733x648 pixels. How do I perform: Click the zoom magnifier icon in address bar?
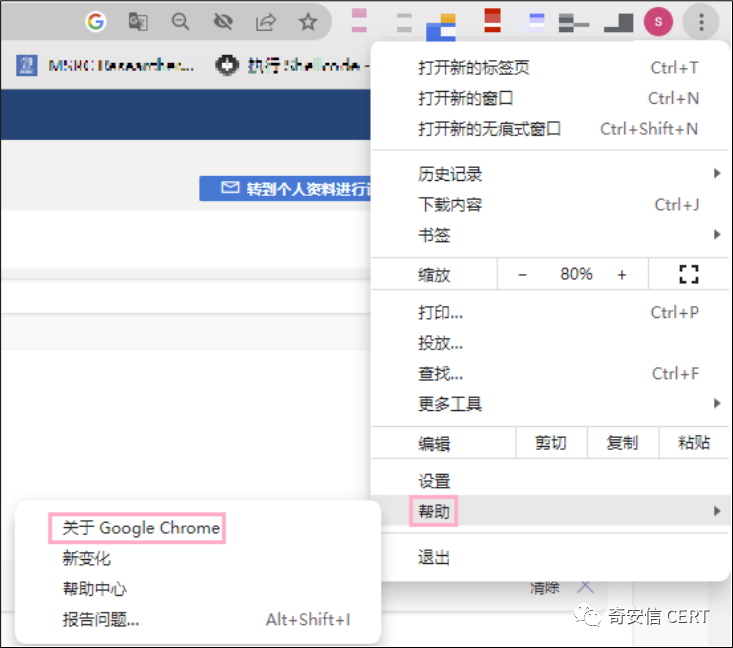tap(180, 22)
